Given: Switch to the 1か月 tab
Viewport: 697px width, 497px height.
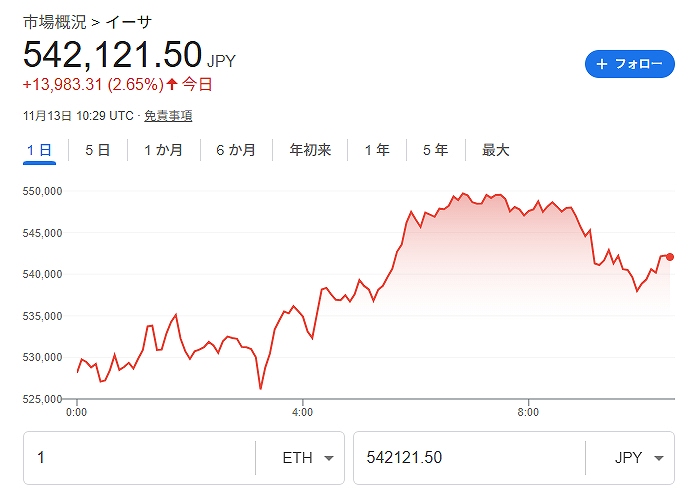Looking at the screenshot, I should click(x=163, y=150).
